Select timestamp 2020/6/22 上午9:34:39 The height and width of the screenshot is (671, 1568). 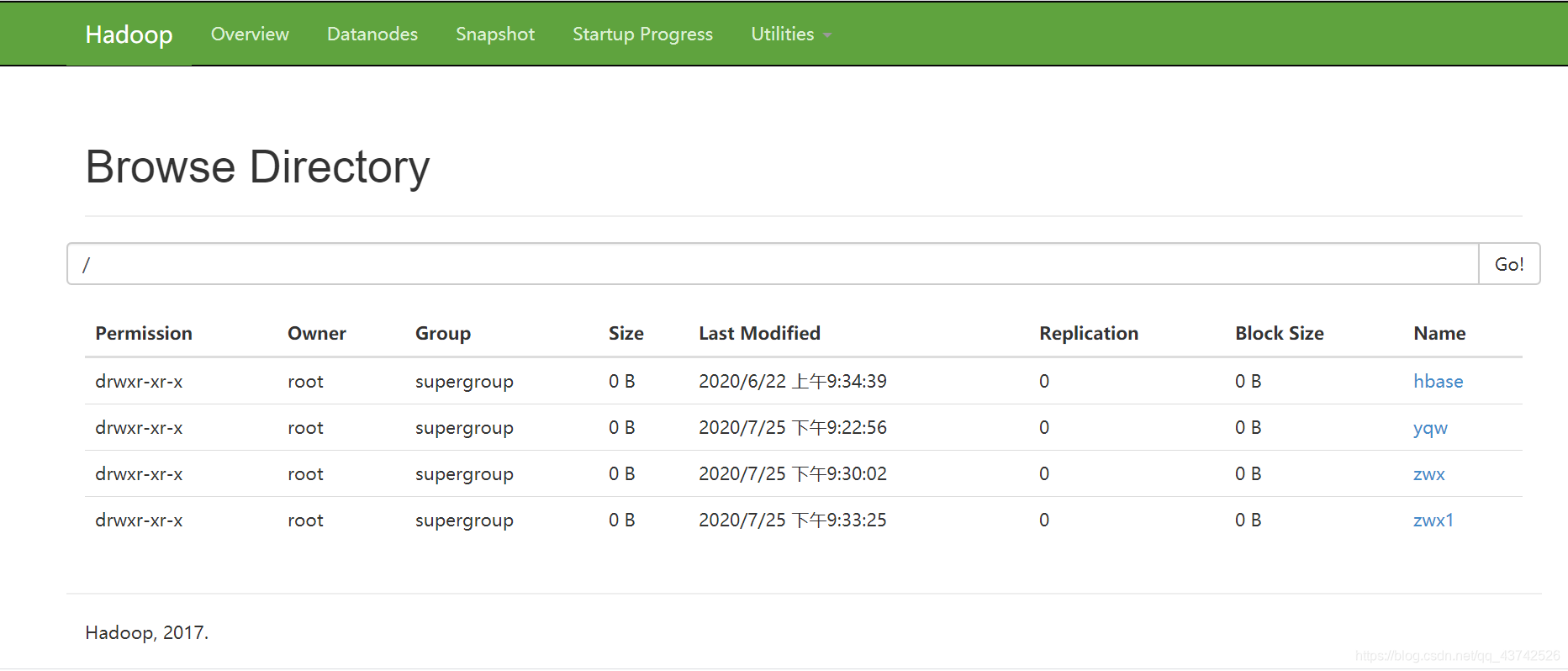792,382
